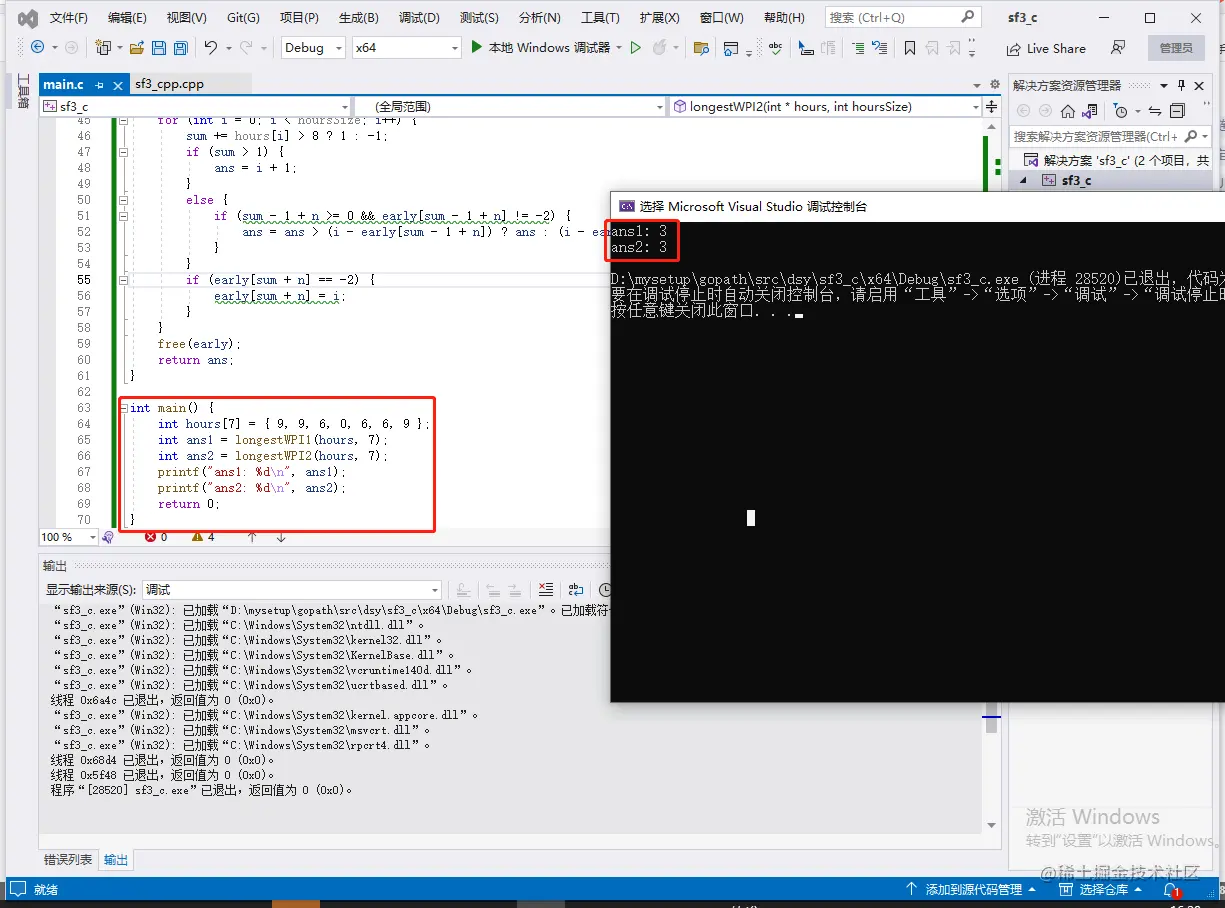Viewport: 1225px width, 908px height.
Task: Click the Visual Studio logo icon
Action: 27,18
